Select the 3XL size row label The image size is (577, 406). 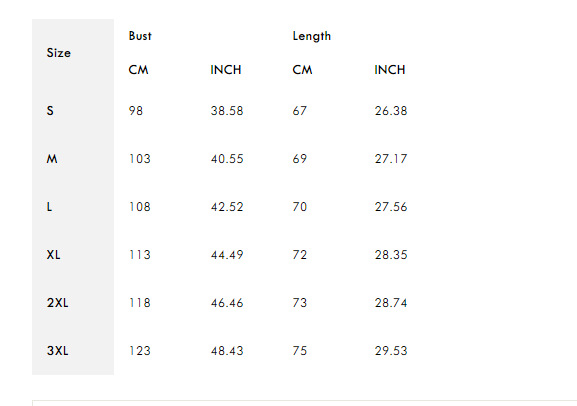coord(57,351)
